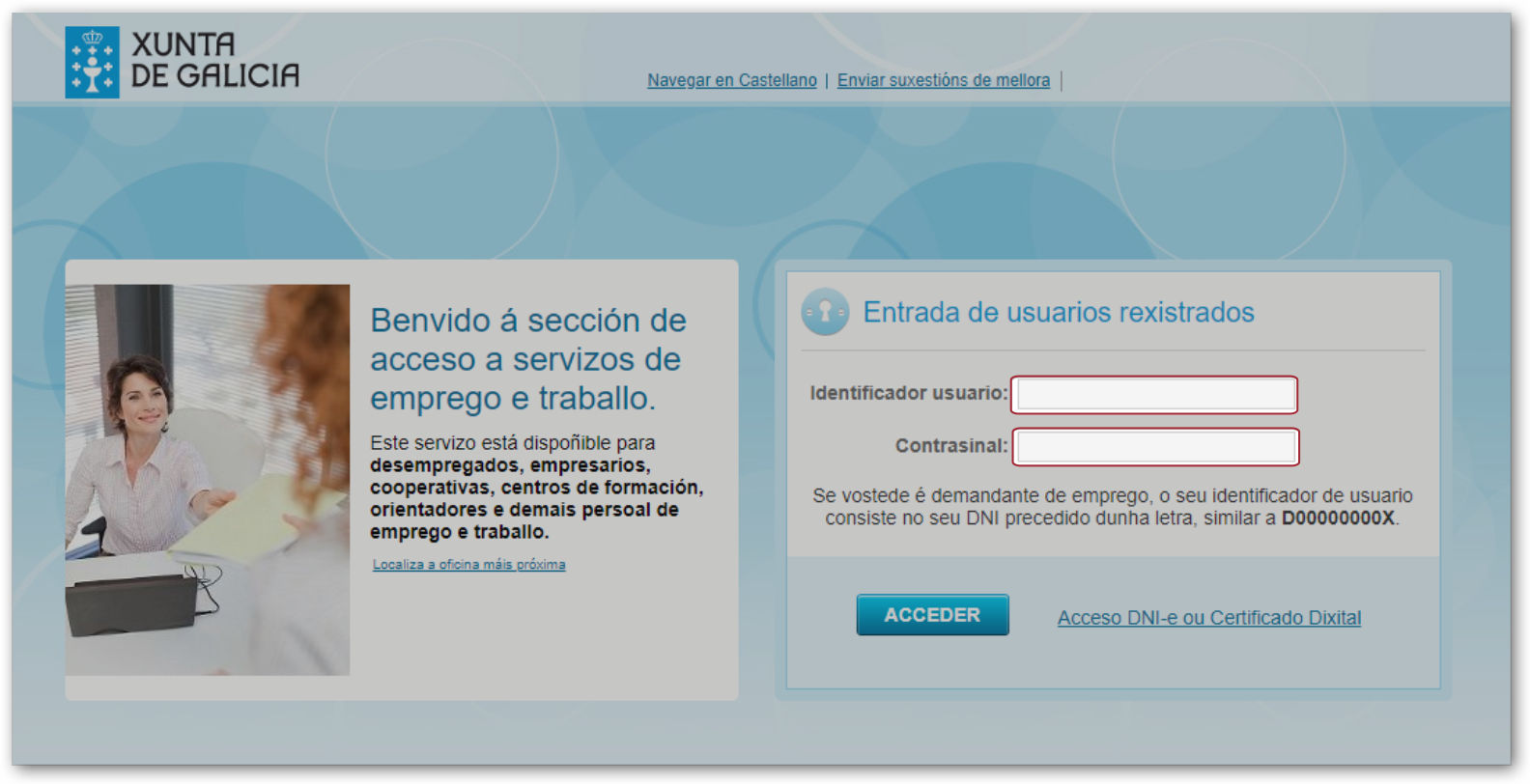Click the photo of the smiling woman

pos(208,480)
